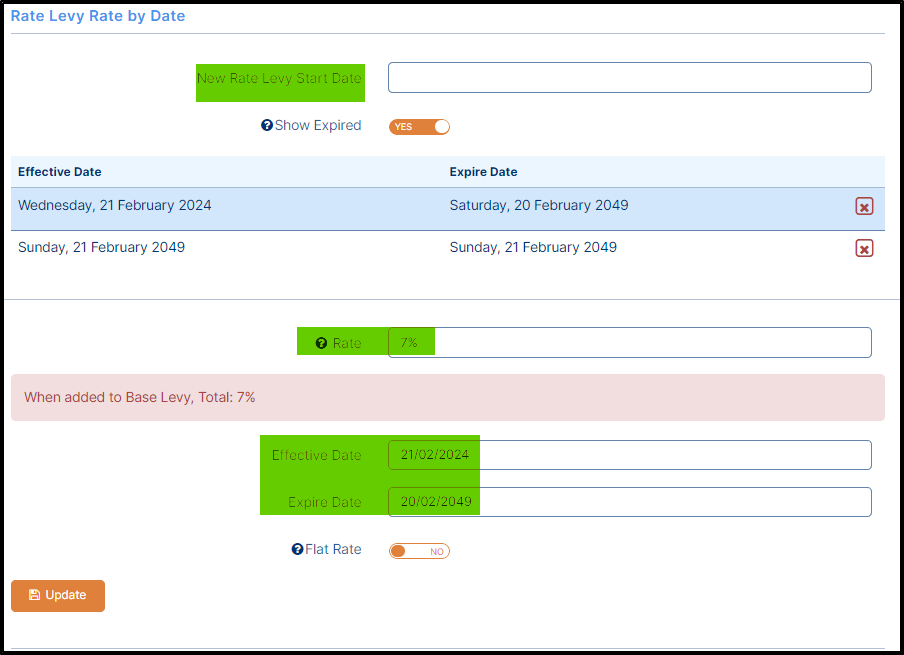The width and height of the screenshot is (904, 655).
Task: Select the Wednesday, 21 February 2024 row
Action: coord(115,206)
